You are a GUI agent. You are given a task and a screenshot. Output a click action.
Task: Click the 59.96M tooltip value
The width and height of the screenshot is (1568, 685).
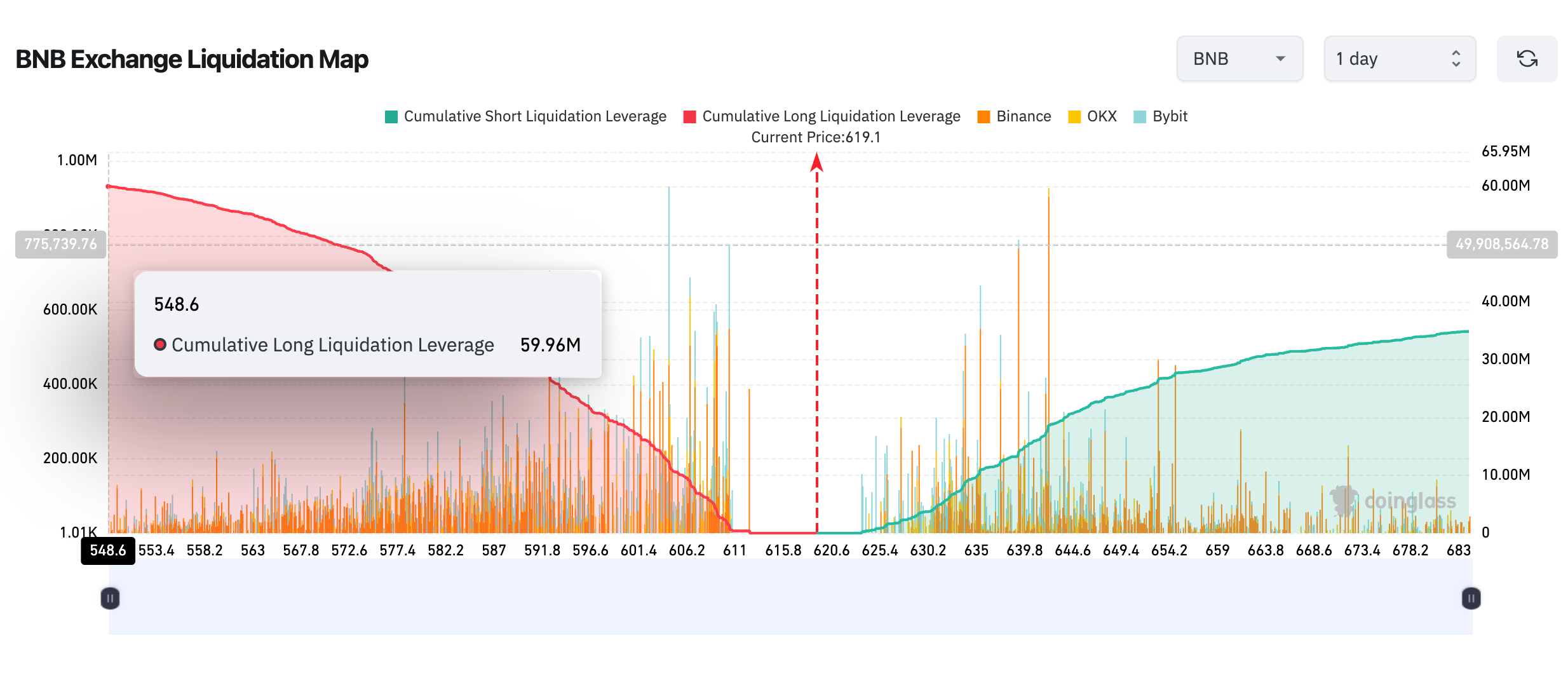(550, 345)
